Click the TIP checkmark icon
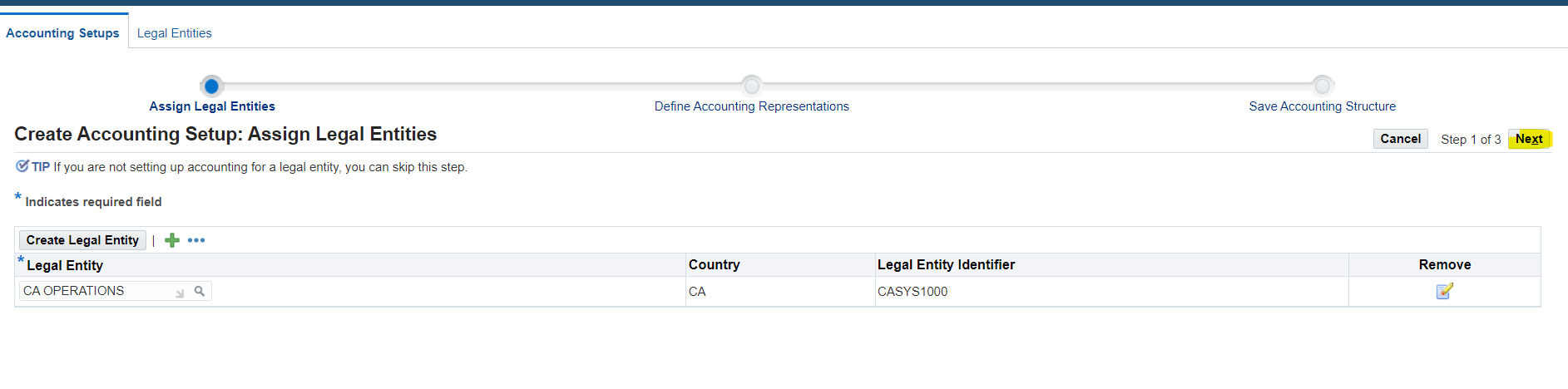This screenshot has height=389, width=1568. [22, 166]
